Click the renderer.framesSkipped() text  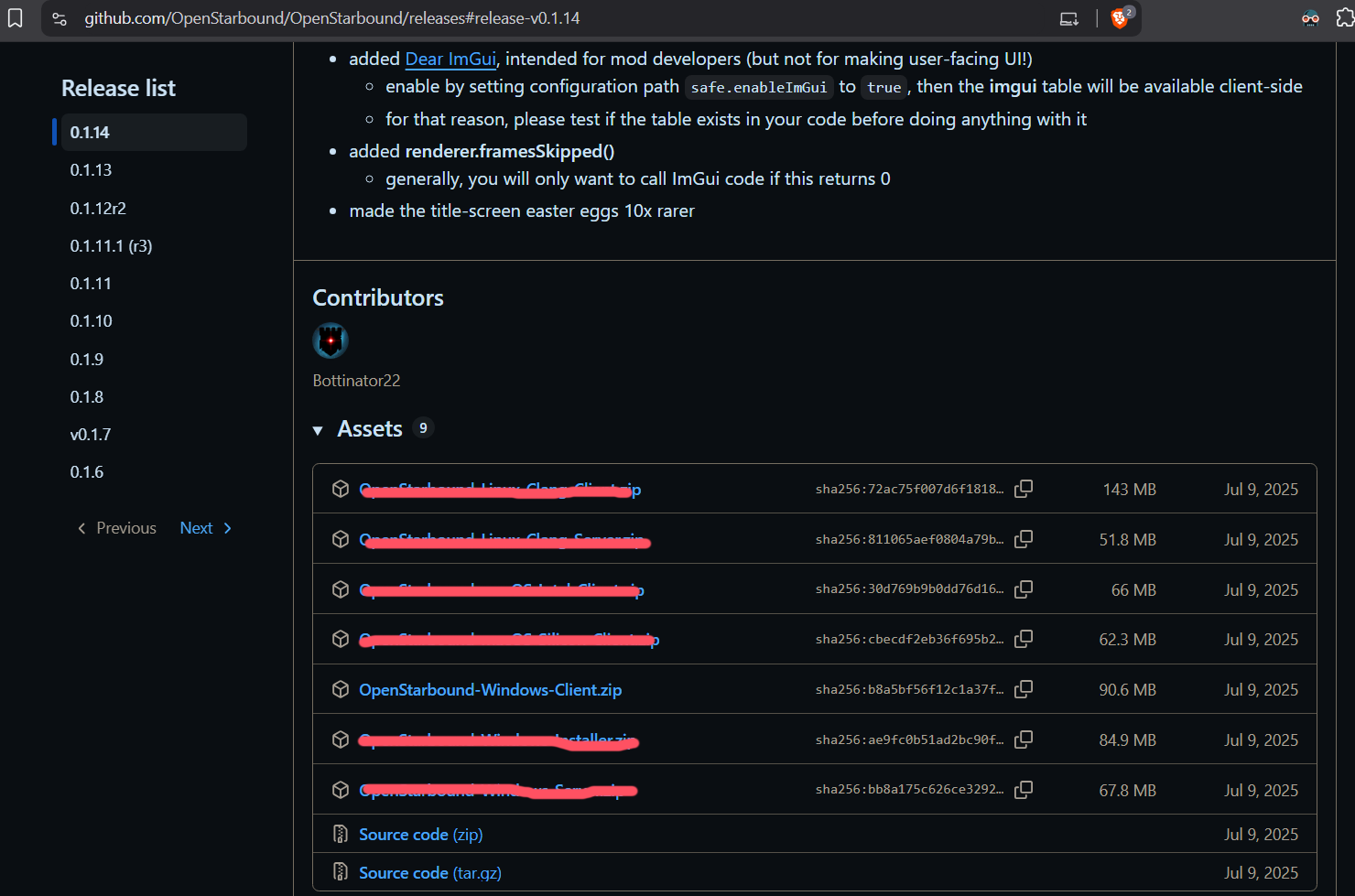coord(510,151)
